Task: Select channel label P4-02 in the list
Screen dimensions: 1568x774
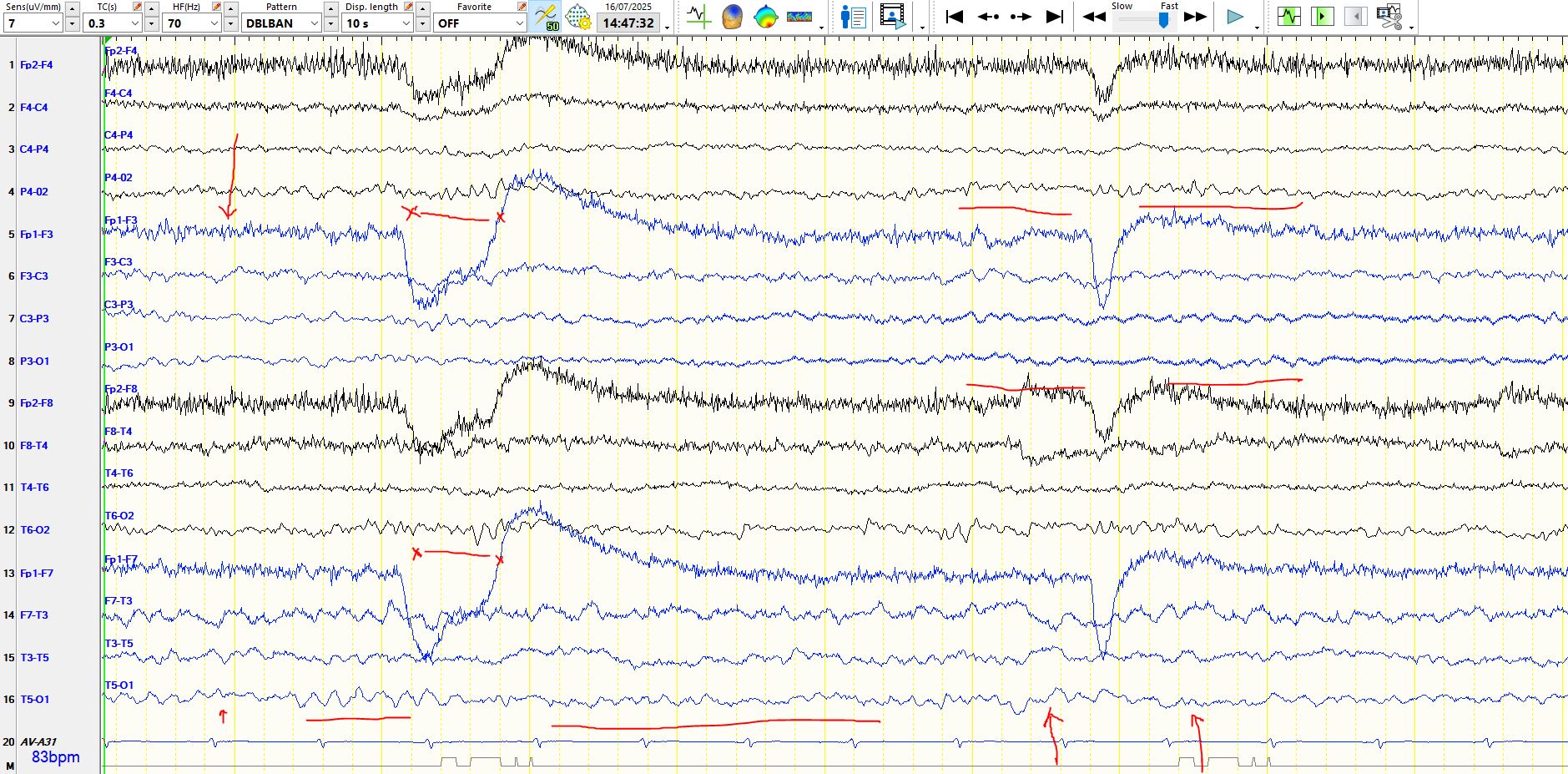Action: coord(33,191)
